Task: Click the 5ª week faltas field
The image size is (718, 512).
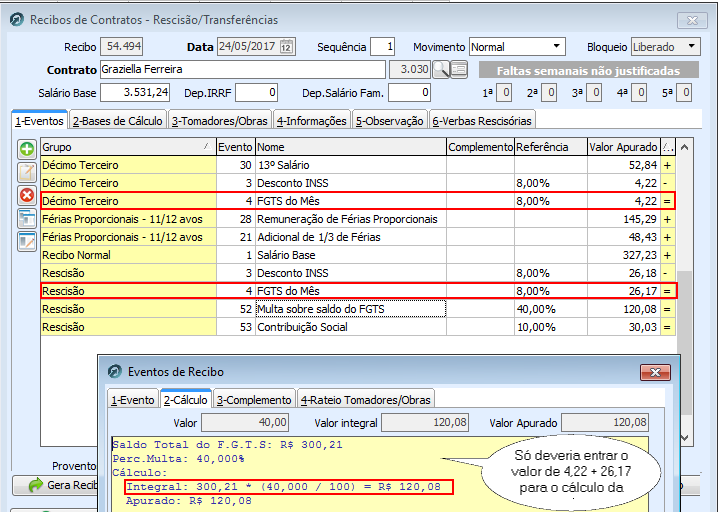Action: 684,93
